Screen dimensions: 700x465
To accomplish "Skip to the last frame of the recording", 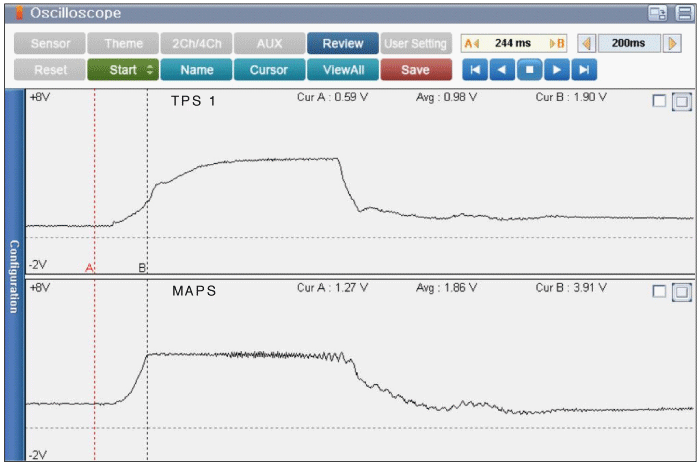I will 584,70.
